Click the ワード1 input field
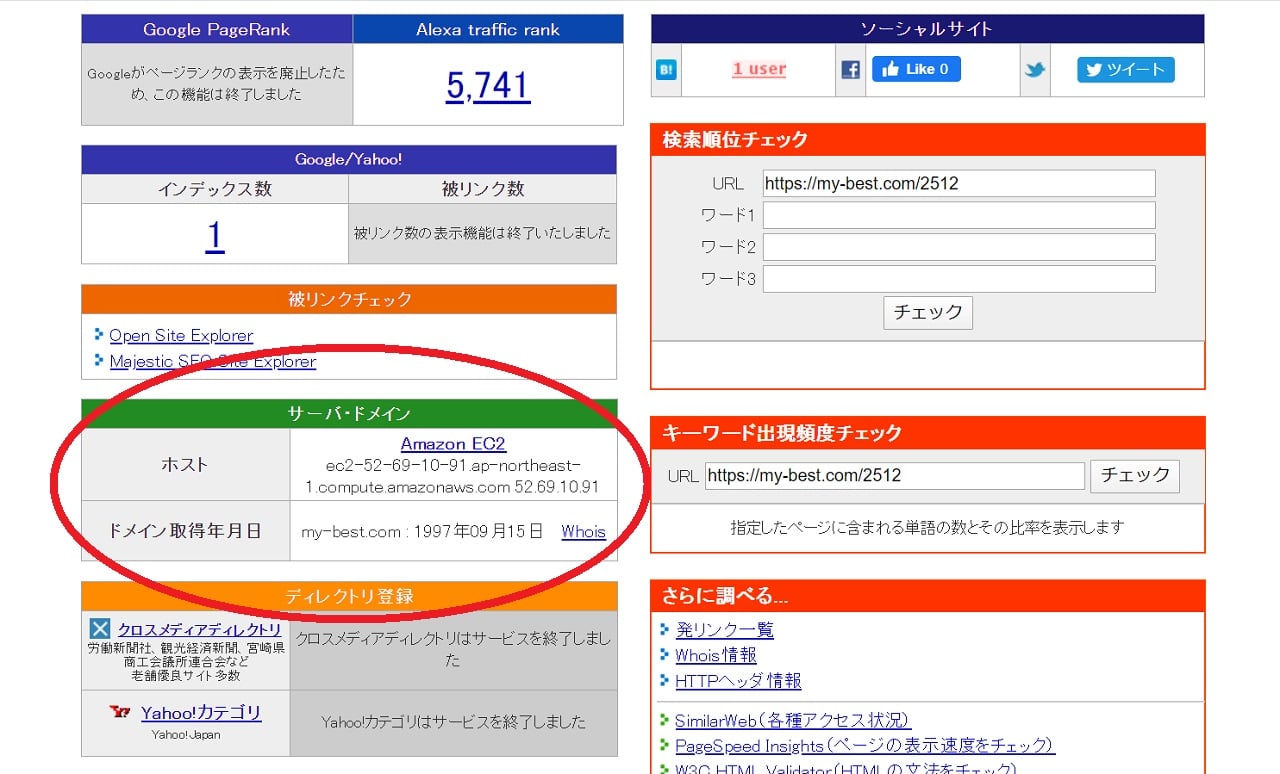 point(958,215)
